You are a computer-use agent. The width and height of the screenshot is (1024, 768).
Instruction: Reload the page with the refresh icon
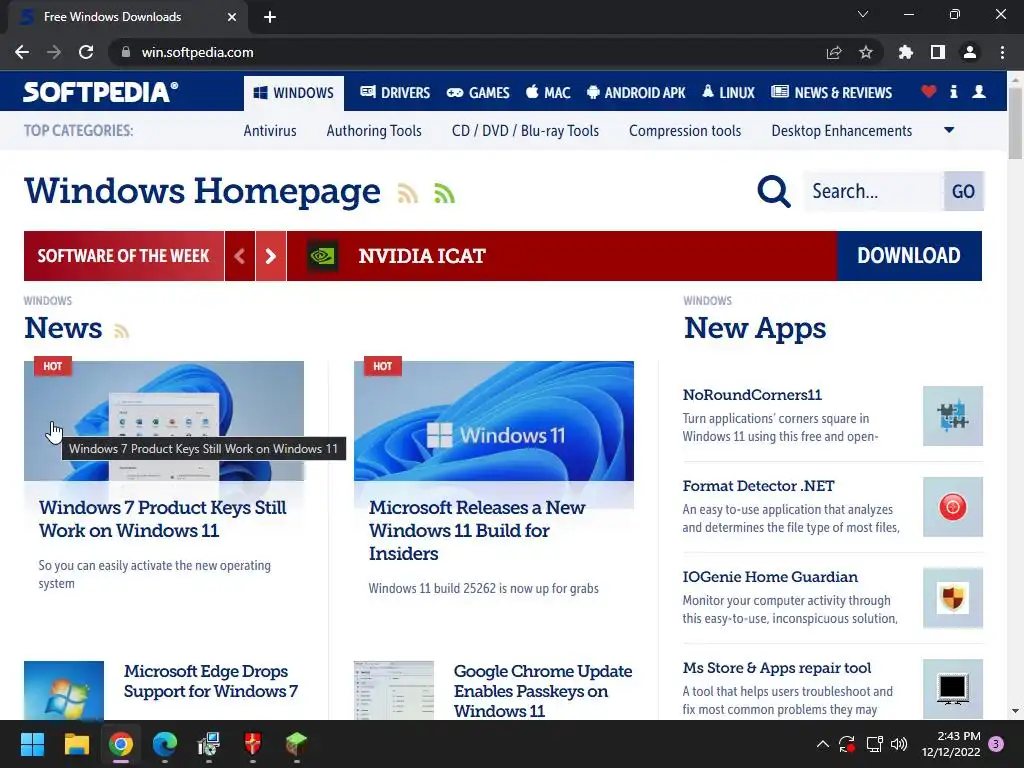pyautogui.click(x=86, y=52)
